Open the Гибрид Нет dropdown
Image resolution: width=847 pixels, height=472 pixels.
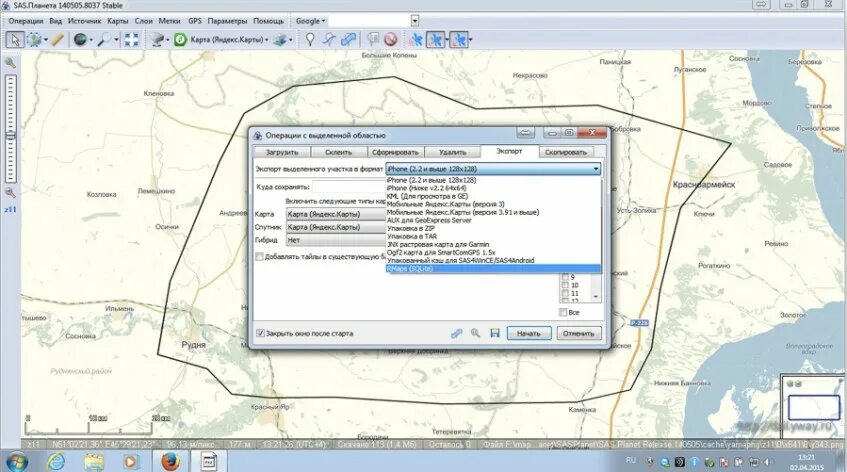click(335, 240)
